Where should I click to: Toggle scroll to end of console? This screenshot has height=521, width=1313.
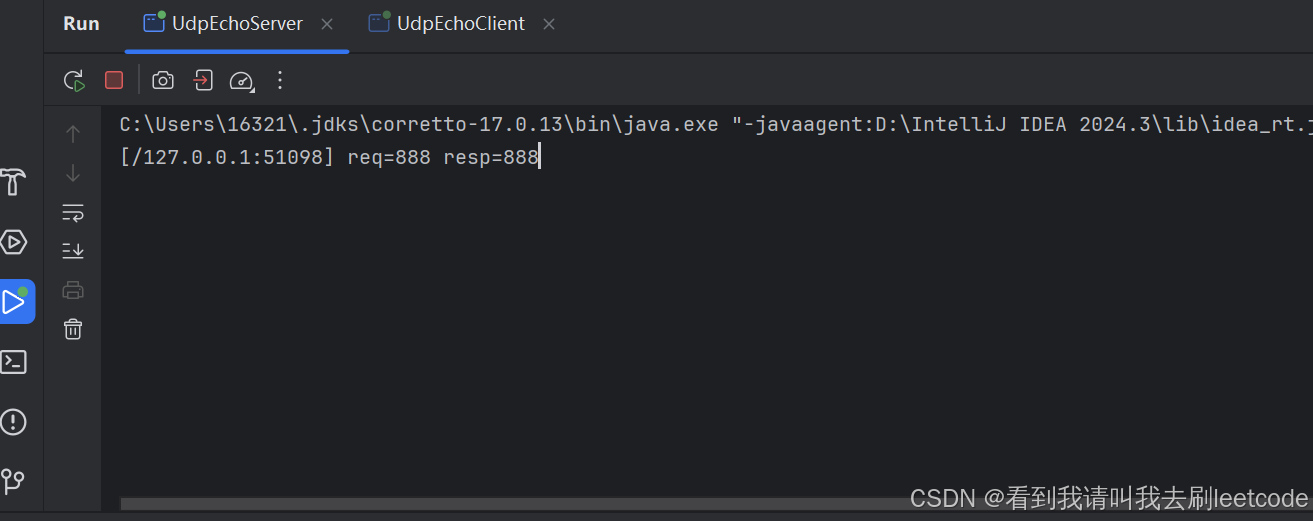point(73,251)
